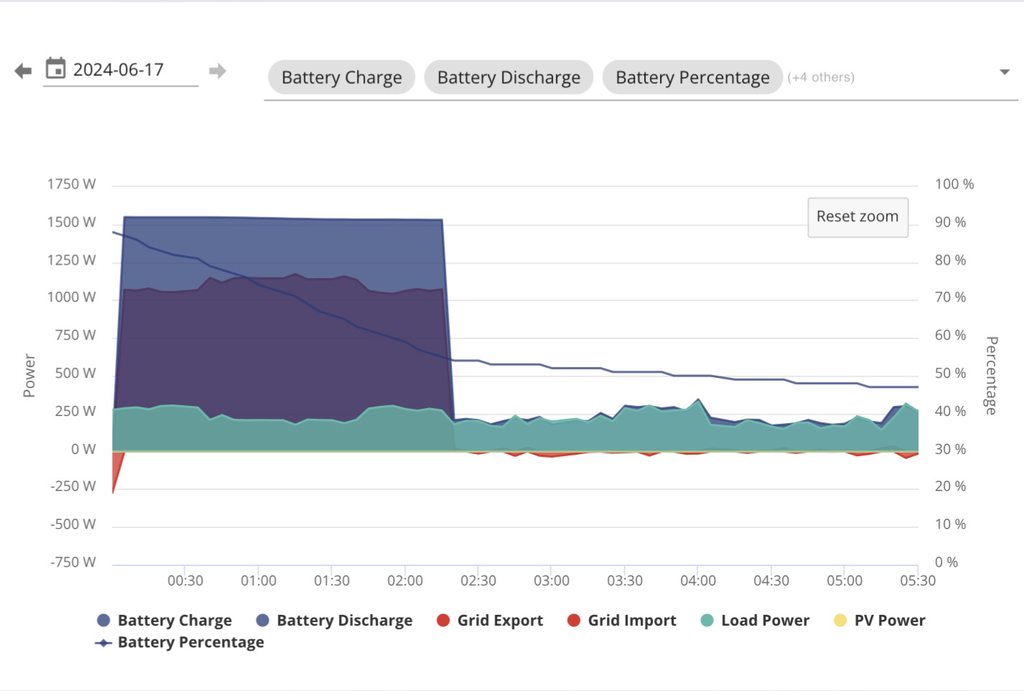Click the teal Load Power legend dot
Image resolution: width=1024 pixels, height=691 pixels.
[708, 620]
